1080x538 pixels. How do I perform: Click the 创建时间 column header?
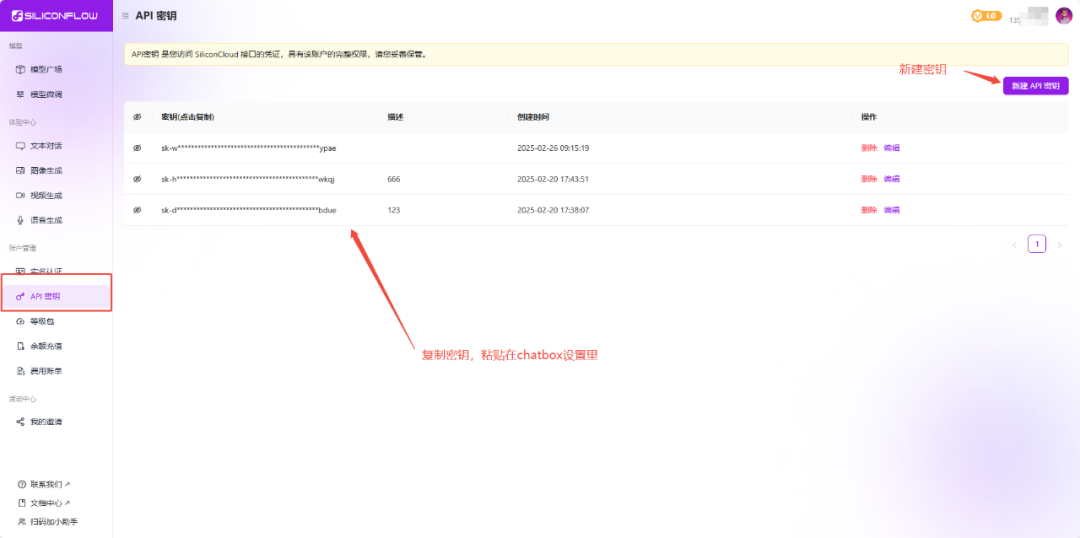coord(533,117)
